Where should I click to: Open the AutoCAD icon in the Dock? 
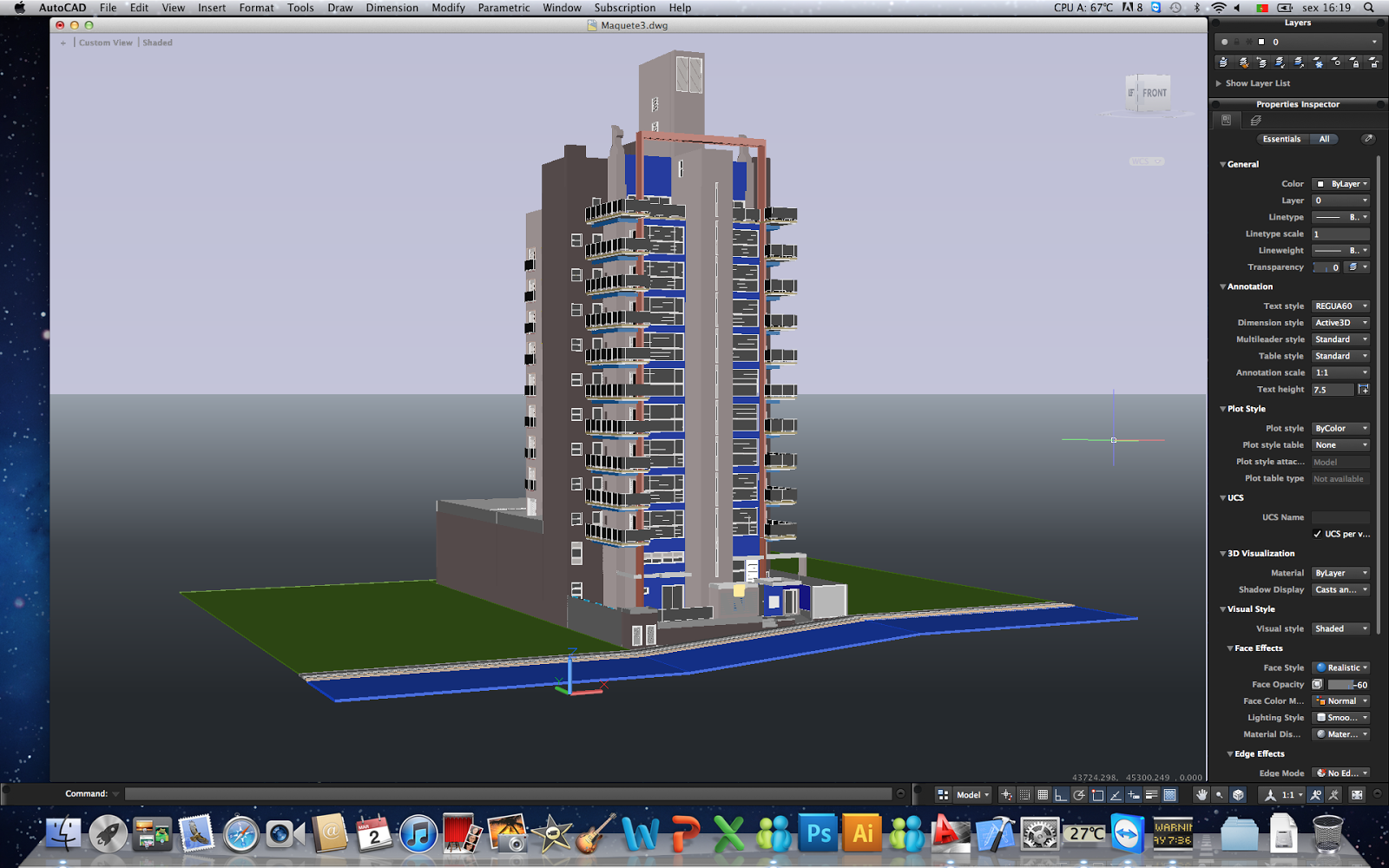(950, 834)
